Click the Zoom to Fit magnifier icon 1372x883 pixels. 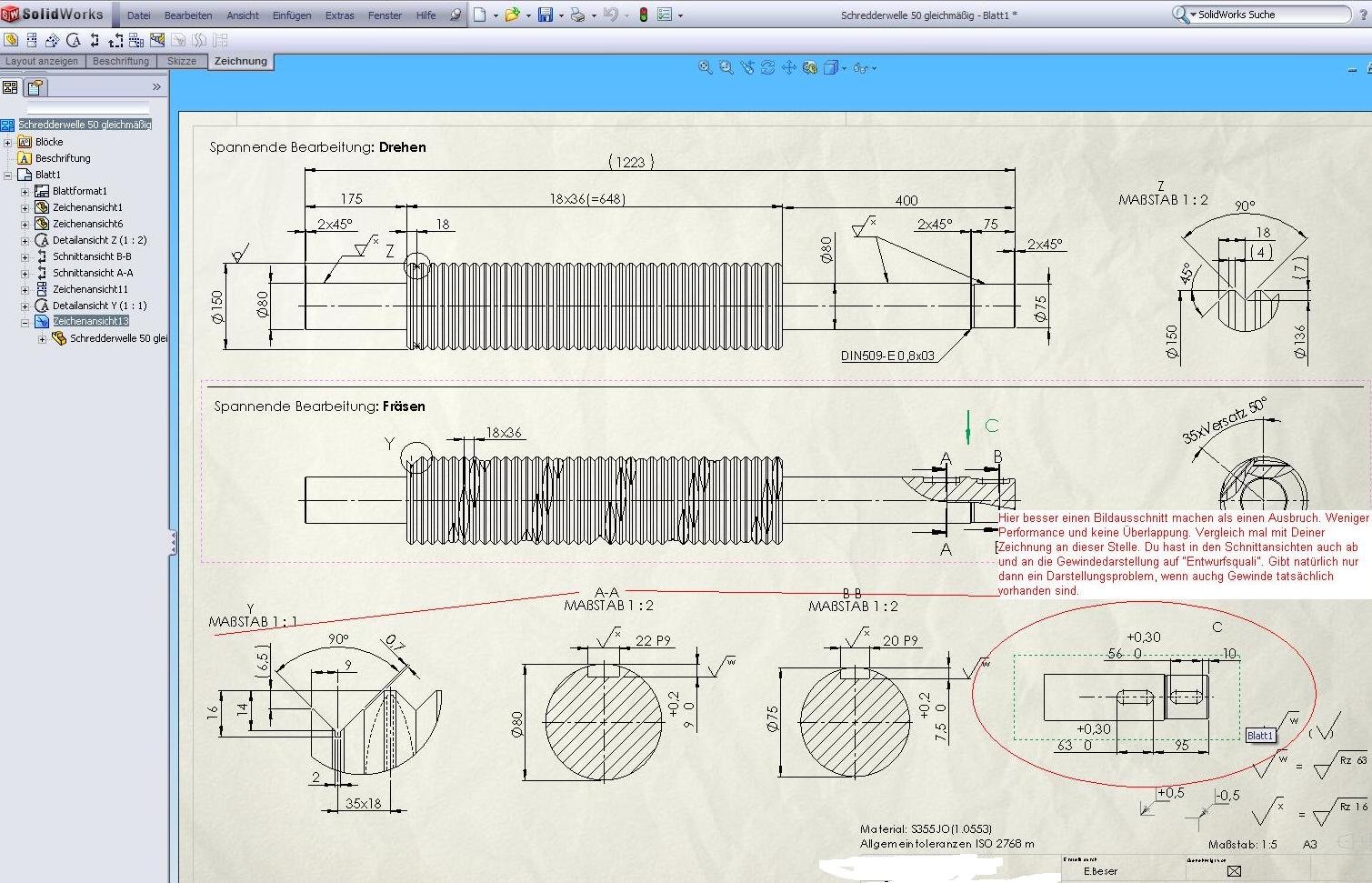(705, 68)
